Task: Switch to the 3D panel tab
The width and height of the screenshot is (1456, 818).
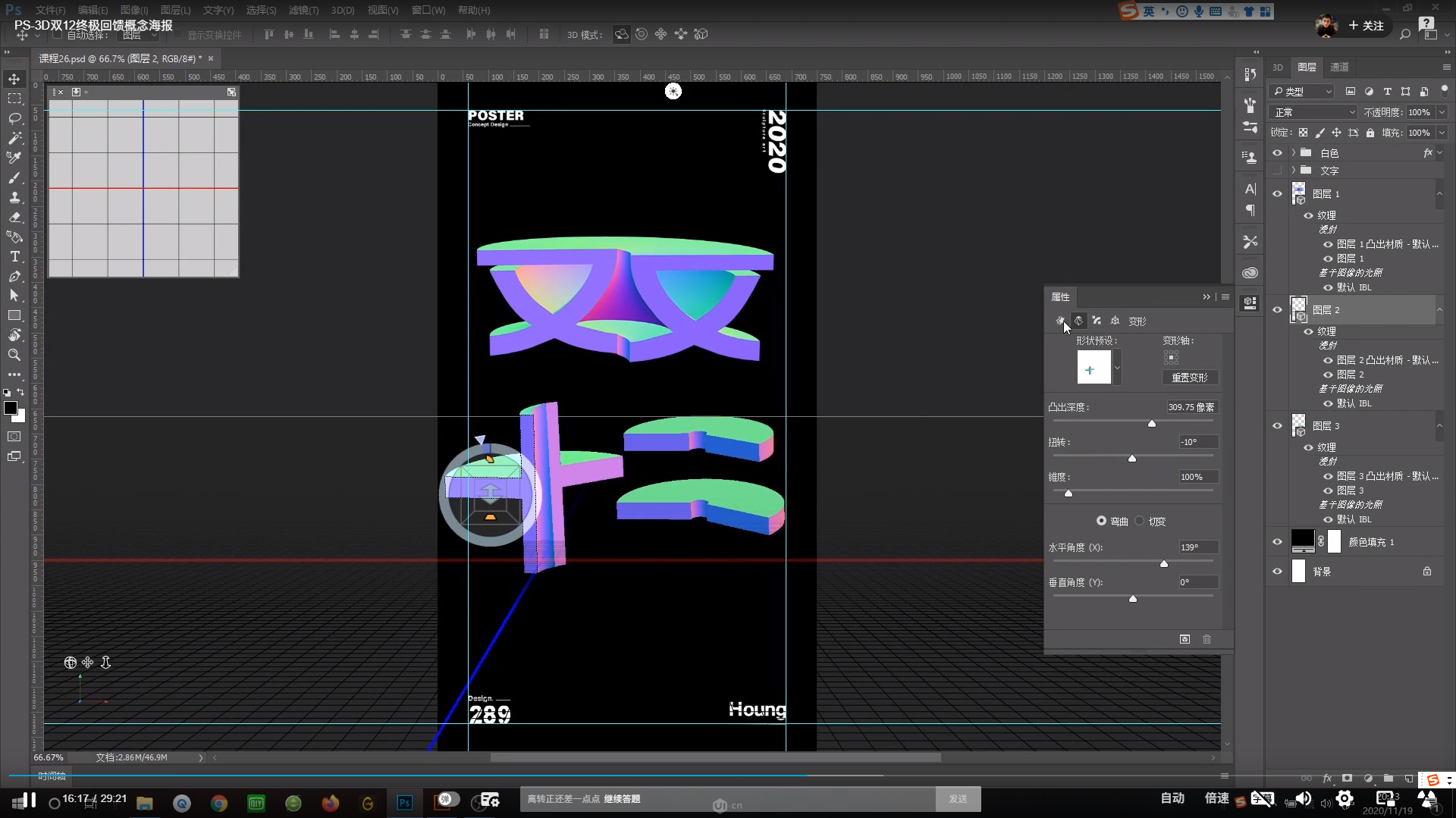Action: tap(1278, 67)
